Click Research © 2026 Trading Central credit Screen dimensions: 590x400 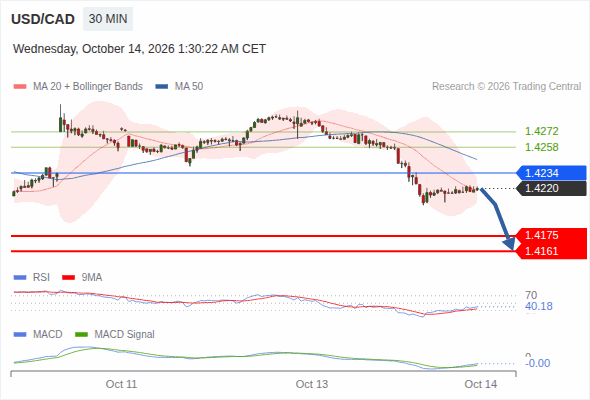[506, 87]
